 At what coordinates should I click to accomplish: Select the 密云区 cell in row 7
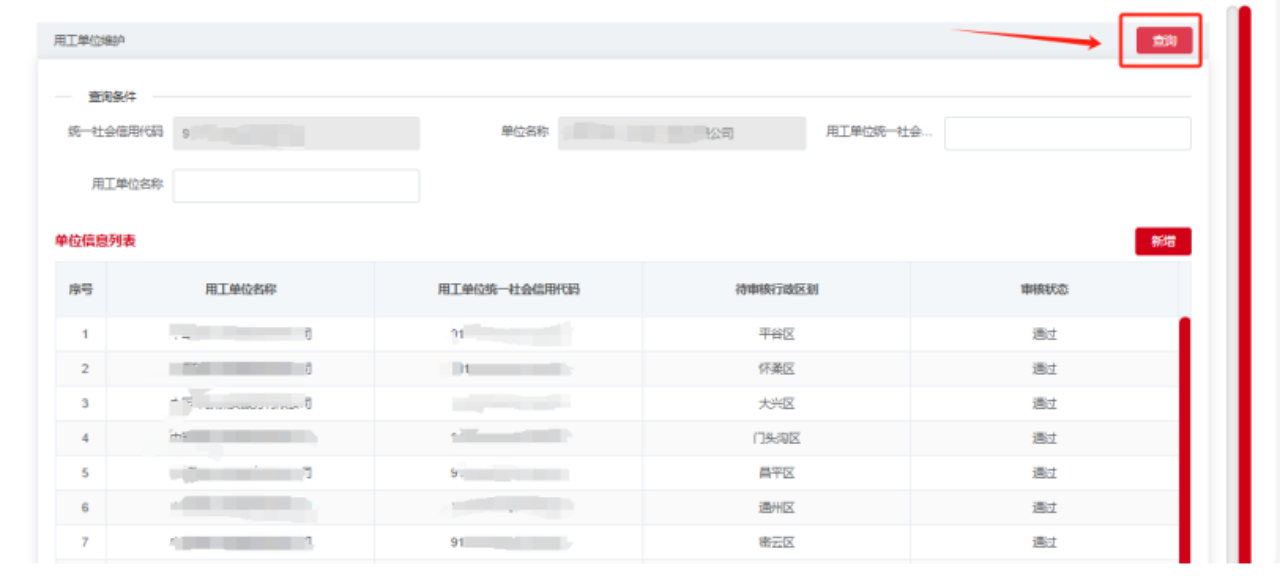(776, 542)
